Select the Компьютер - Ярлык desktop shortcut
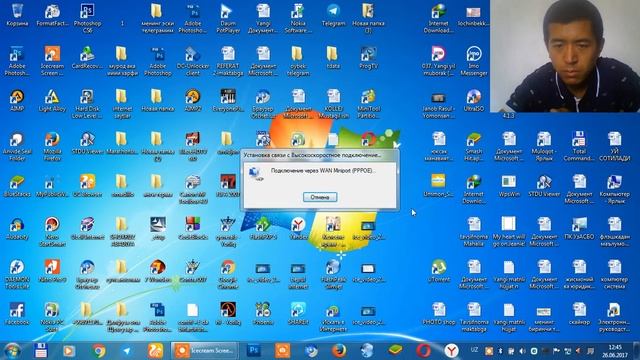The image size is (640, 360). tap(614, 189)
